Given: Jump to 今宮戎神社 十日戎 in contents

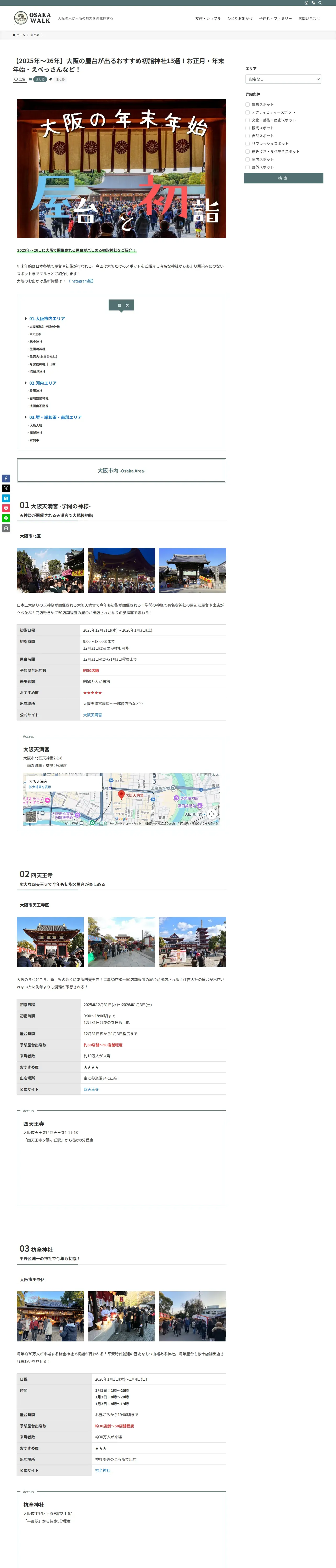Looking at the screenshot, I should (43, 364).
